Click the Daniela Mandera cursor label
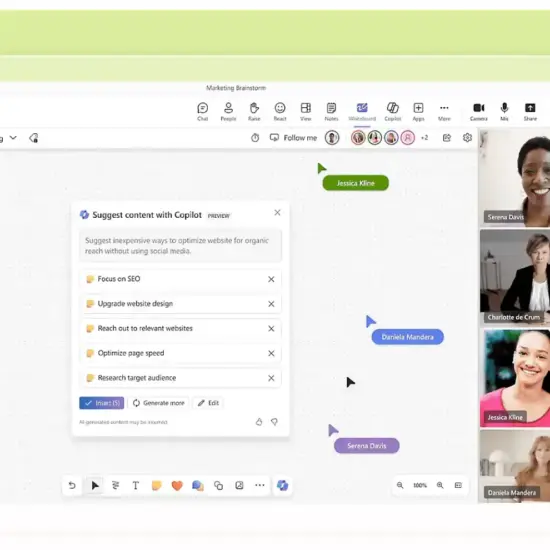The image size is (550, 550). point(408,337)
